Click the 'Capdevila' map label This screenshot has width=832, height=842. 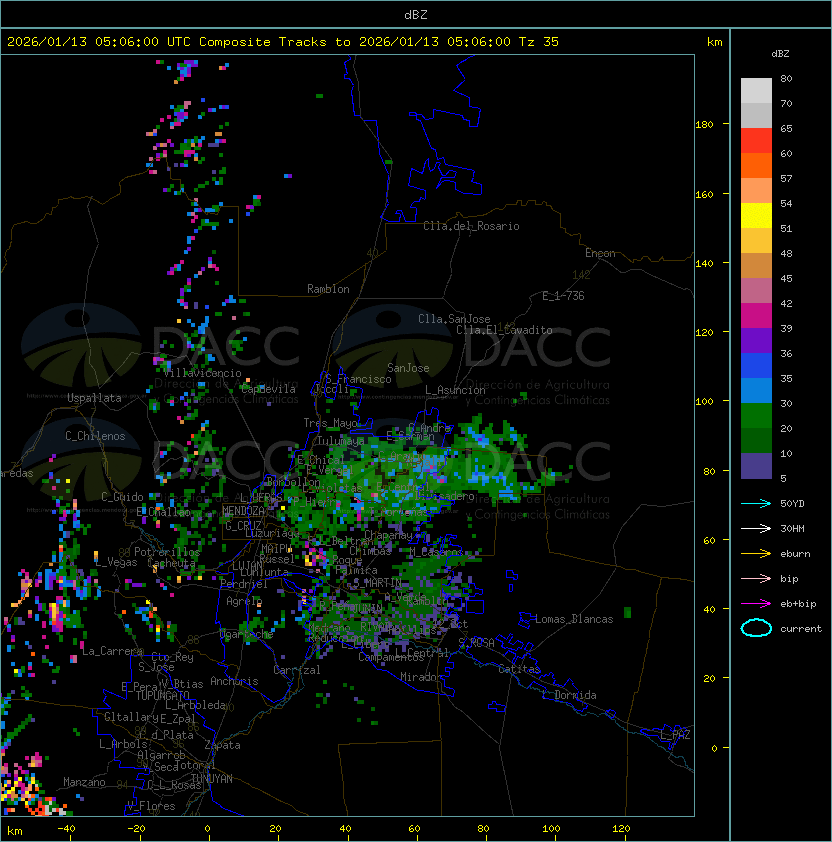pos(268,389)
